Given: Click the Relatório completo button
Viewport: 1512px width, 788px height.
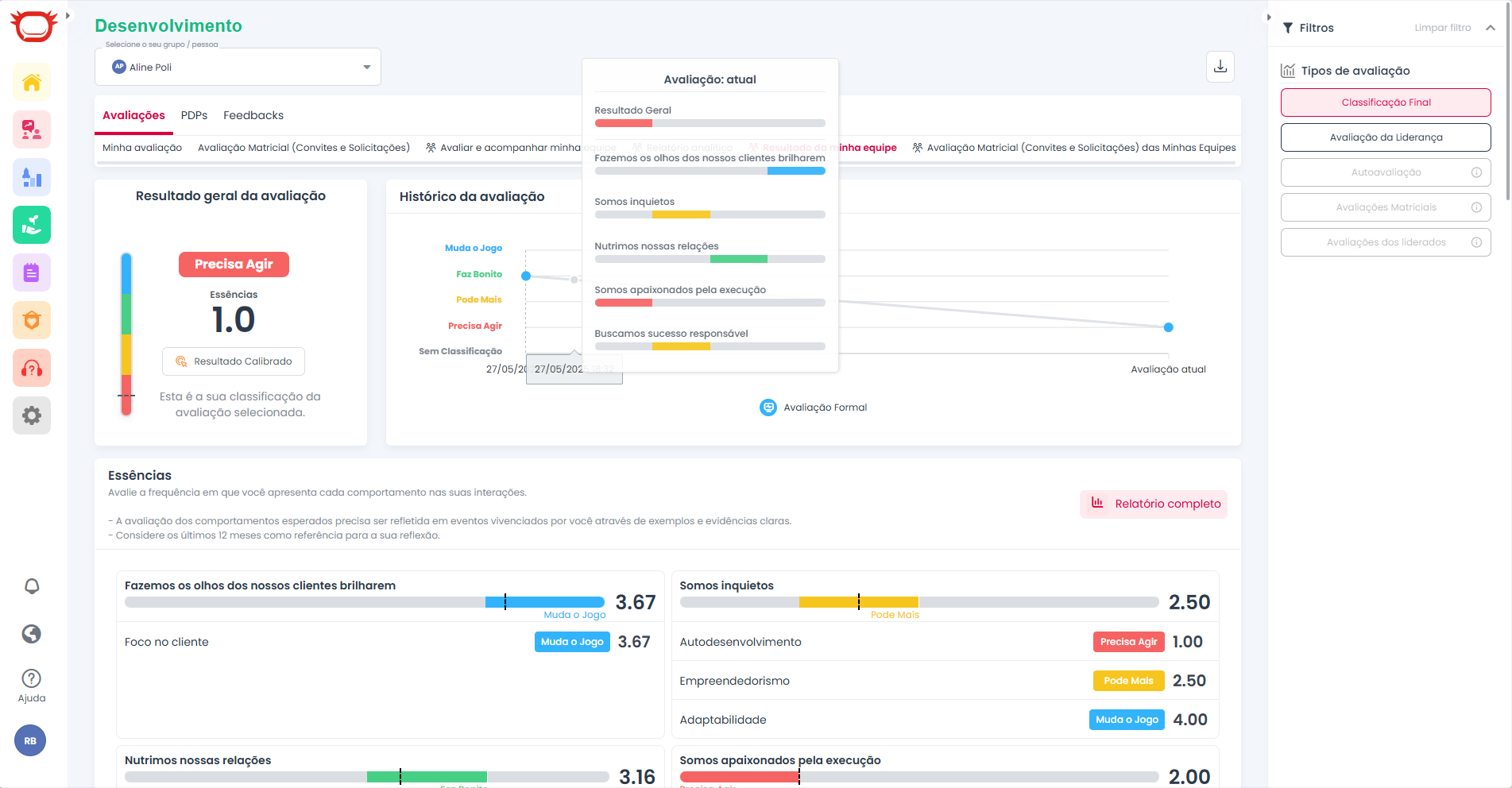Looking at the screenshot, I should click(1154, 504).
